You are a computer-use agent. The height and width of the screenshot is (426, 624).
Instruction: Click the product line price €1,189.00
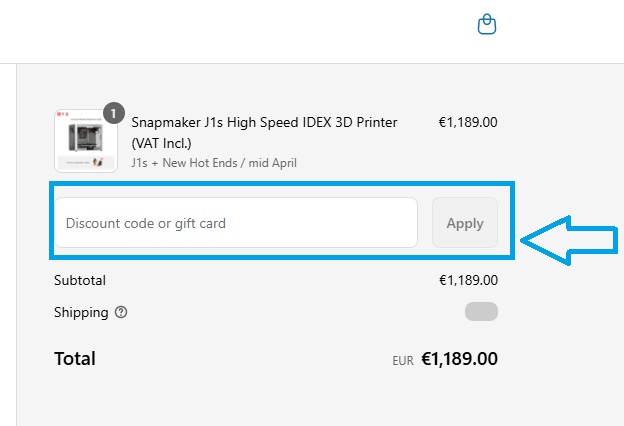click(x=467, y=122)
